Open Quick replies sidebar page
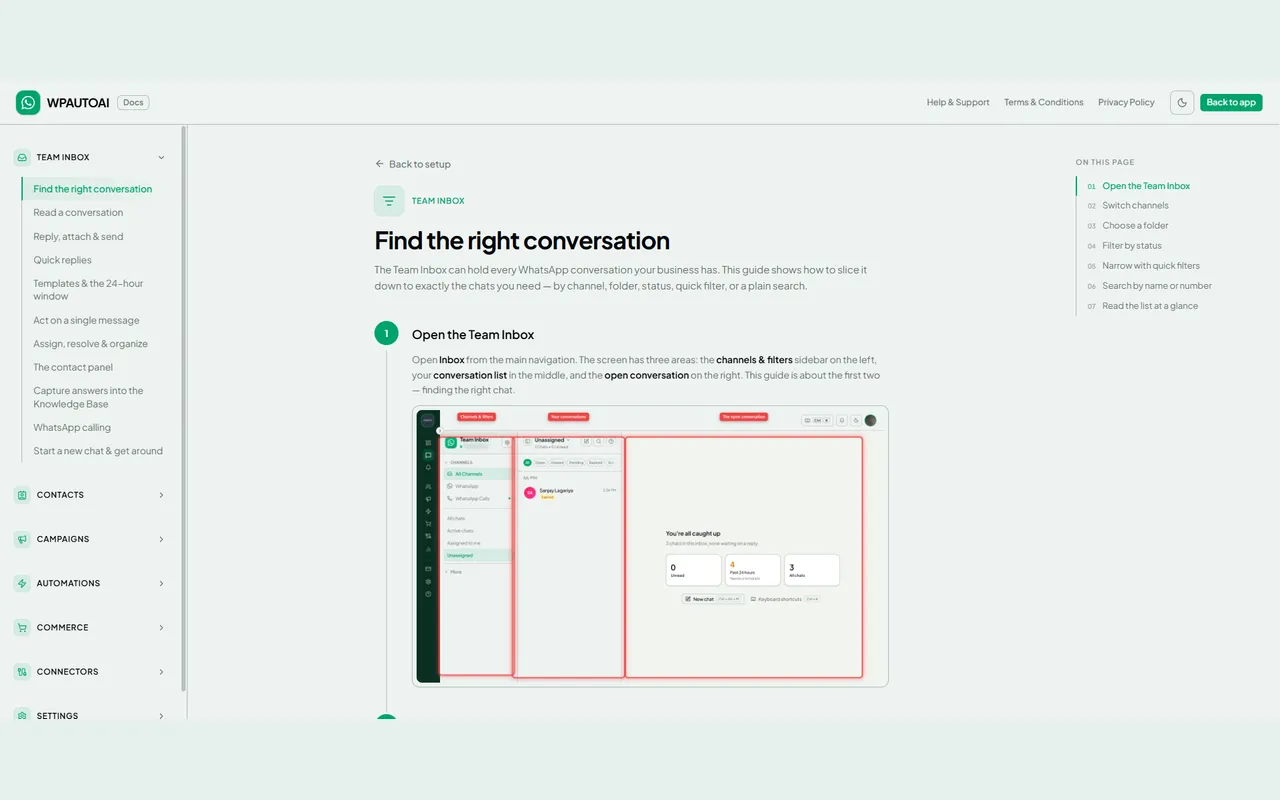Screen dimensions: 1280x800 click(62, 260)
